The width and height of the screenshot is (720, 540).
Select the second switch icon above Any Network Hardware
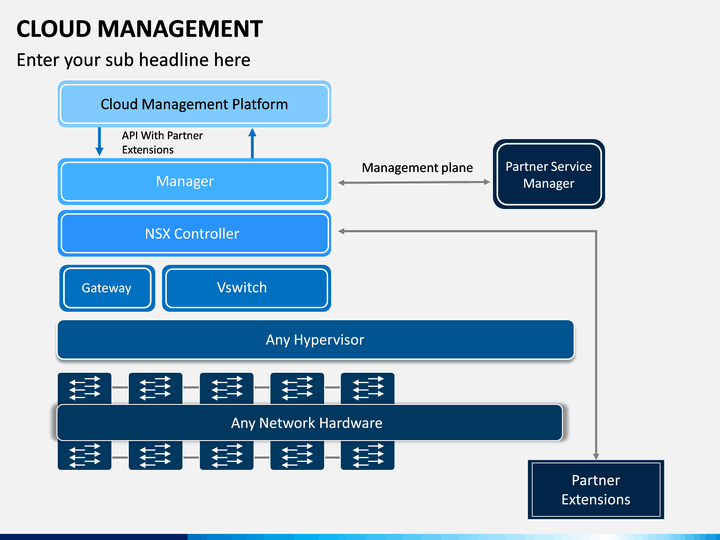tap(155, 388)
